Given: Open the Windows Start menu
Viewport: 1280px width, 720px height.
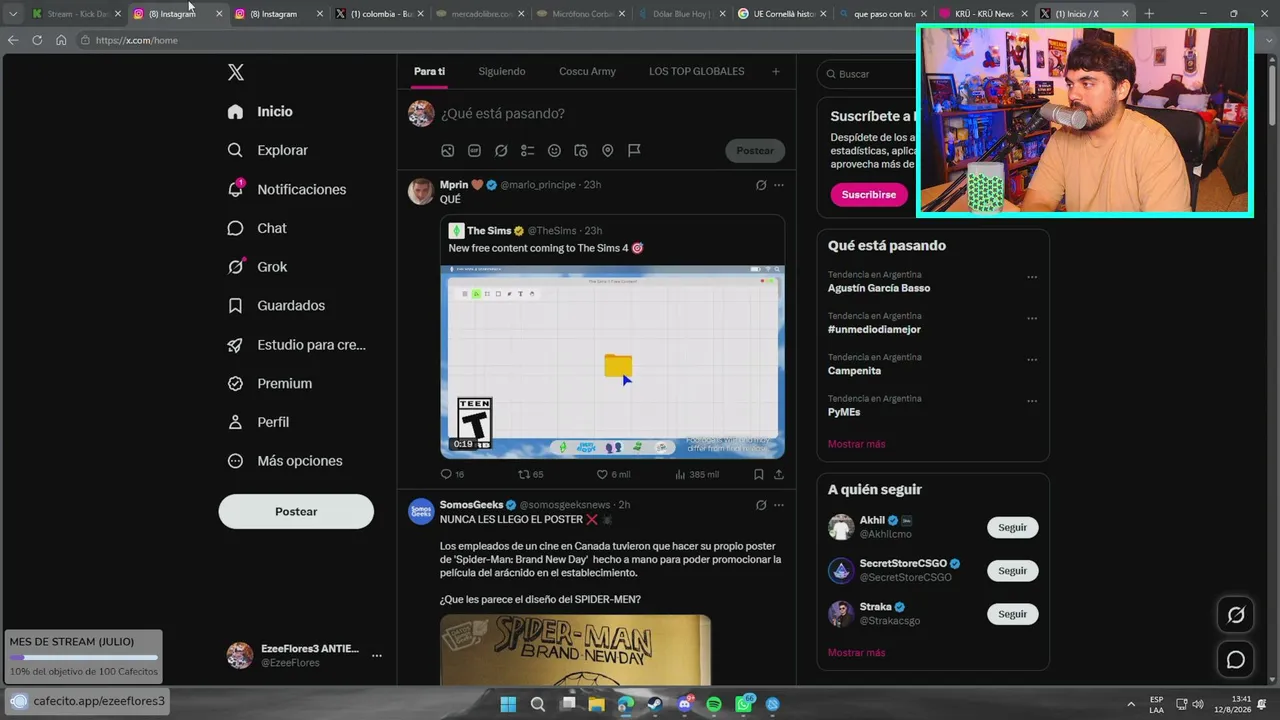Looking at the screenshot, I should coord(508,704).
